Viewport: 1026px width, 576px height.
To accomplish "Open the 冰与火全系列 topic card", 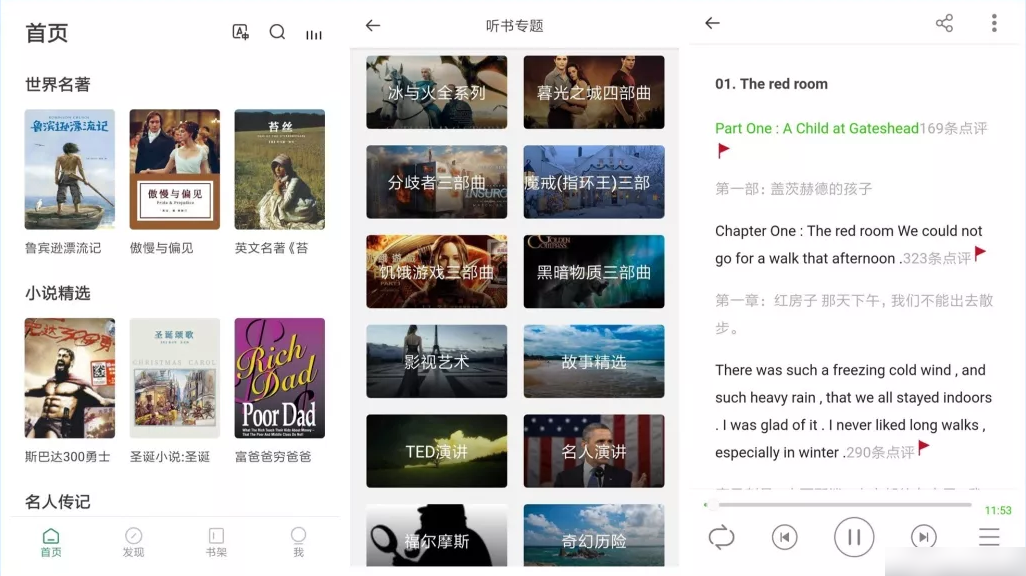I will coord(436,92).
